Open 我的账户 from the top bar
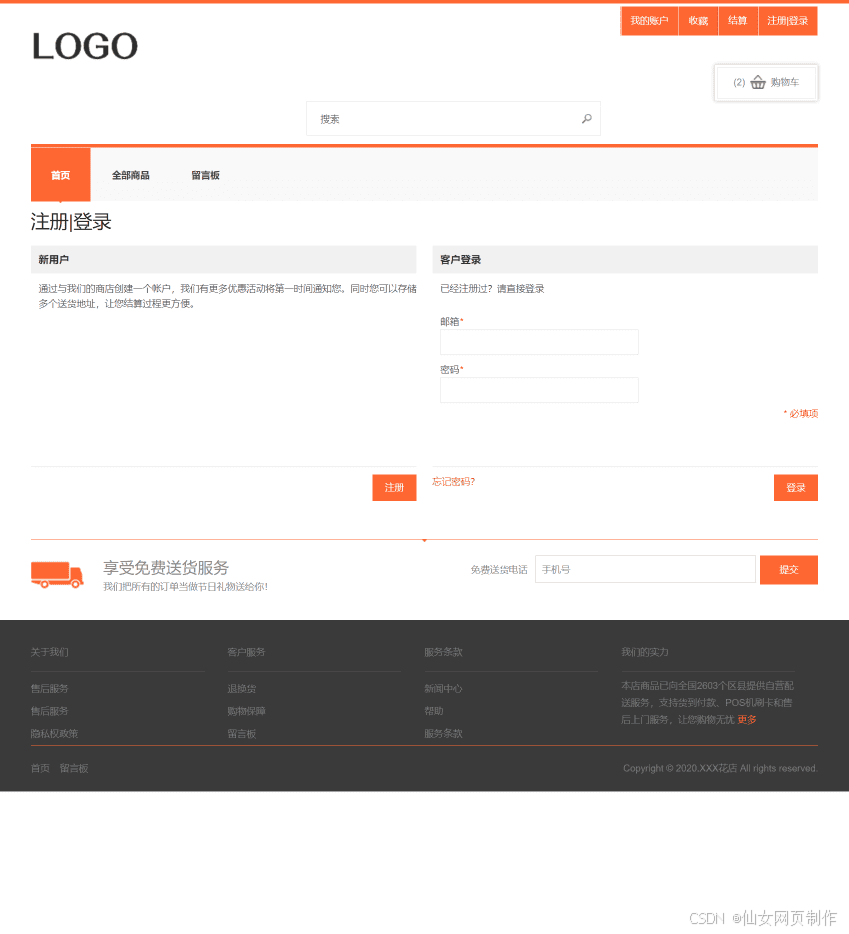The height and width of the screenshot is (934, 849). (x=648, y=20)
